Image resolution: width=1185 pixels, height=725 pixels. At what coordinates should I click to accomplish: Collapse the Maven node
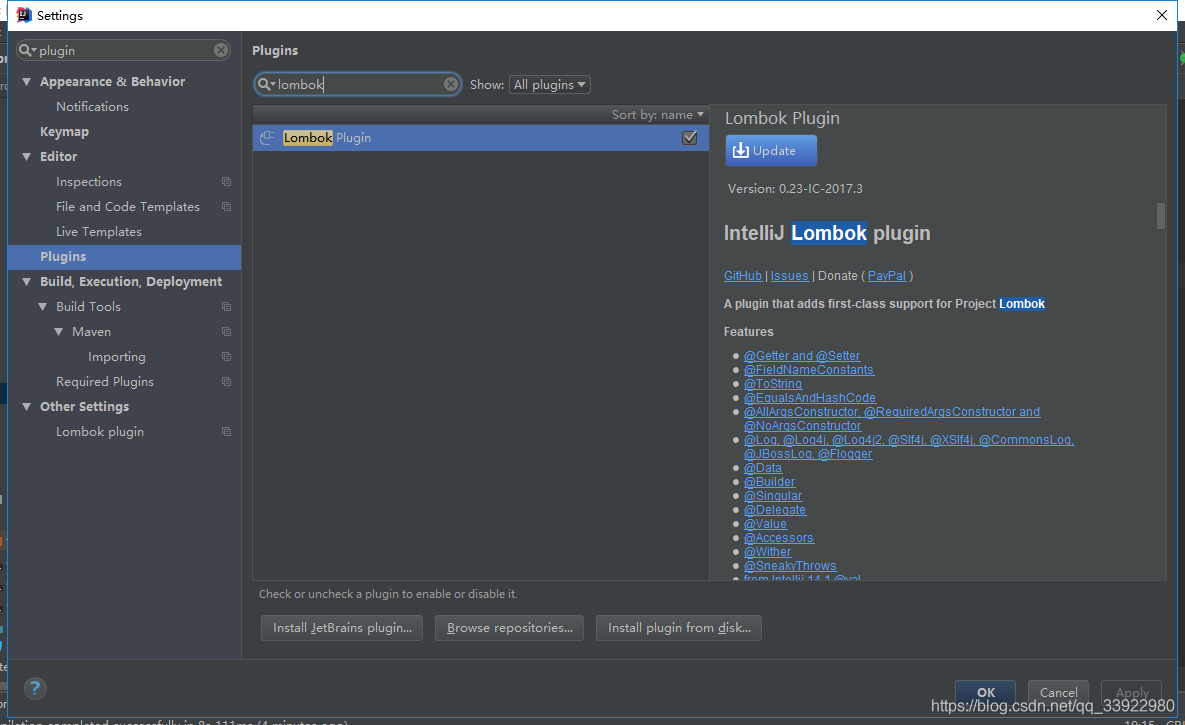58,331
